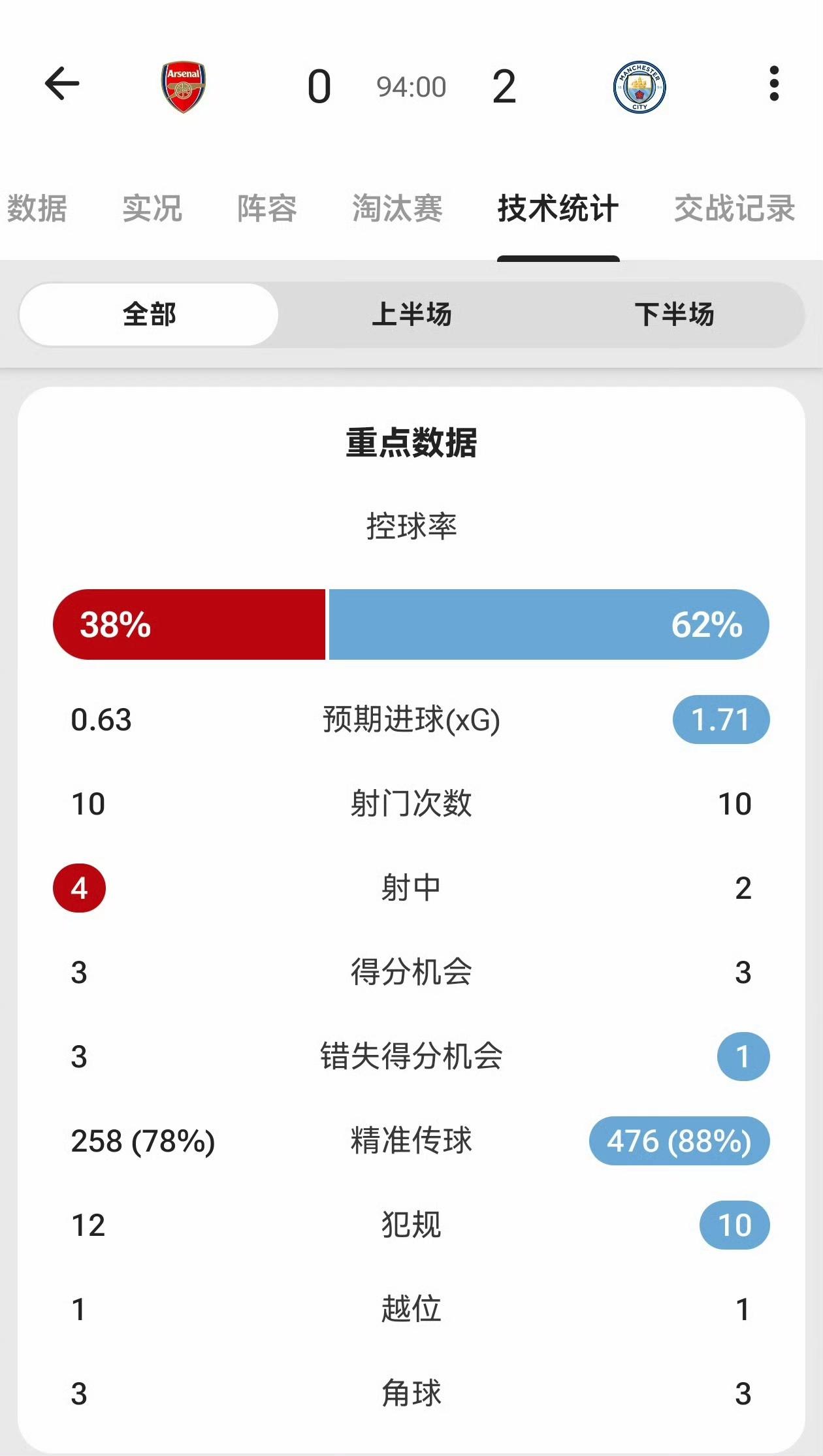Viewport: 823px width, 1456px height.
Task: Open the 交战记录 tab
Action: click(735, 209)
